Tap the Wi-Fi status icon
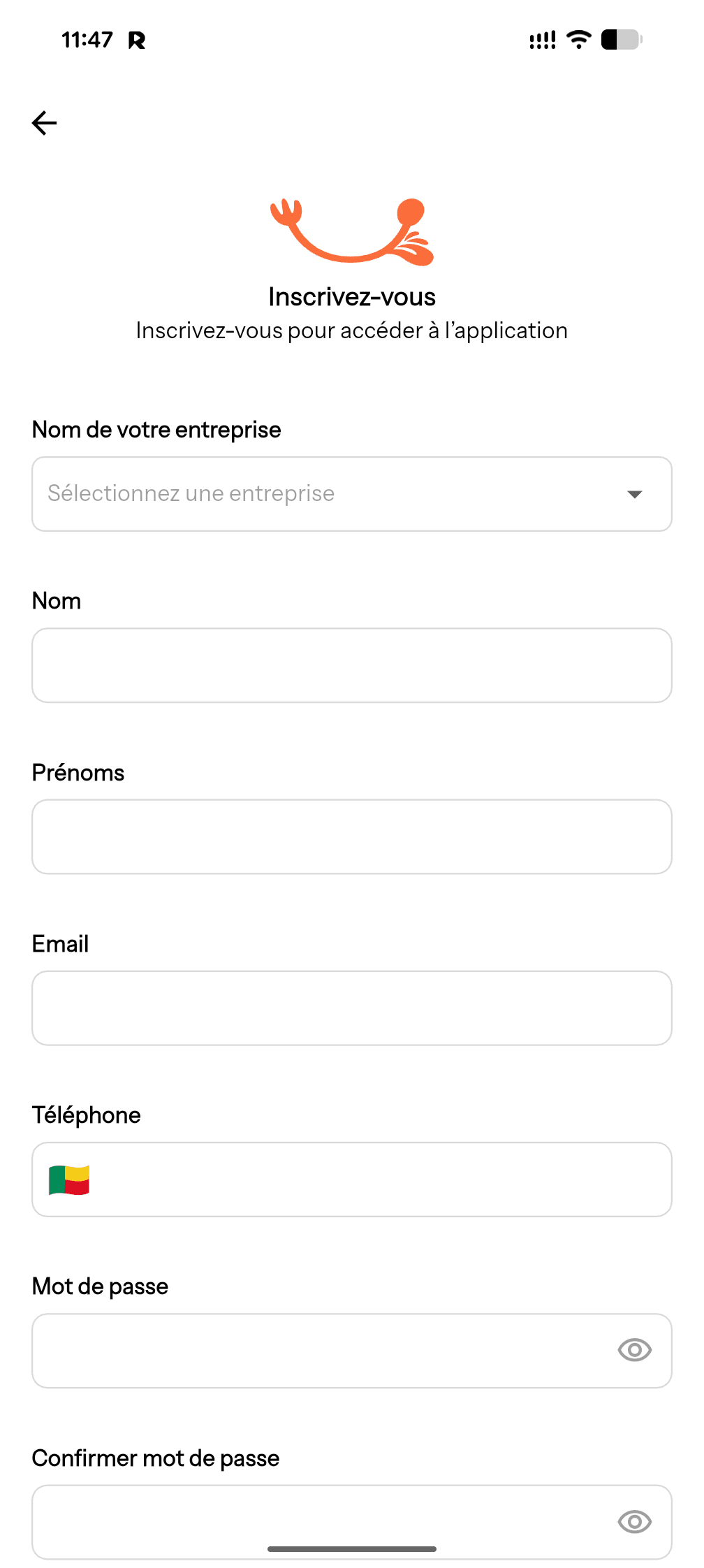The width and height of the screenshot is (704, 1568). [x=578, y=40]
